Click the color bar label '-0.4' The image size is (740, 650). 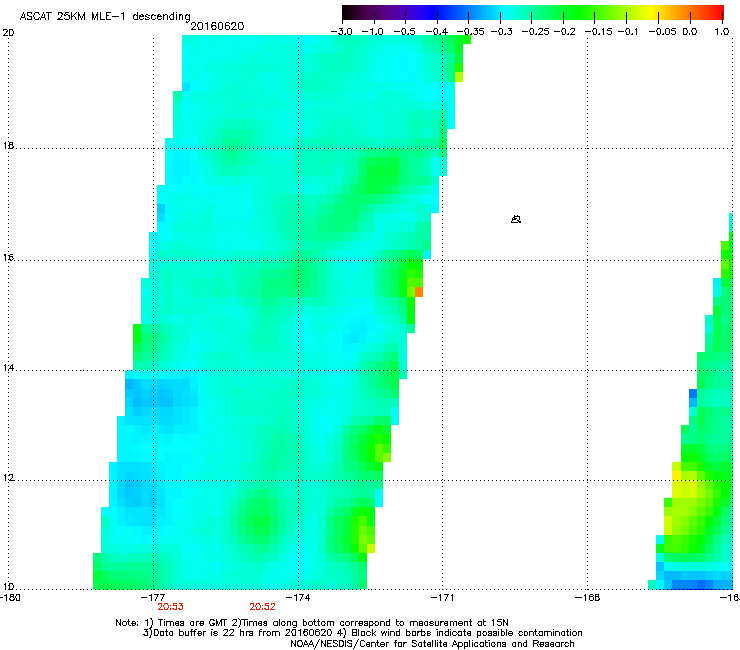[x=437, y=32]
